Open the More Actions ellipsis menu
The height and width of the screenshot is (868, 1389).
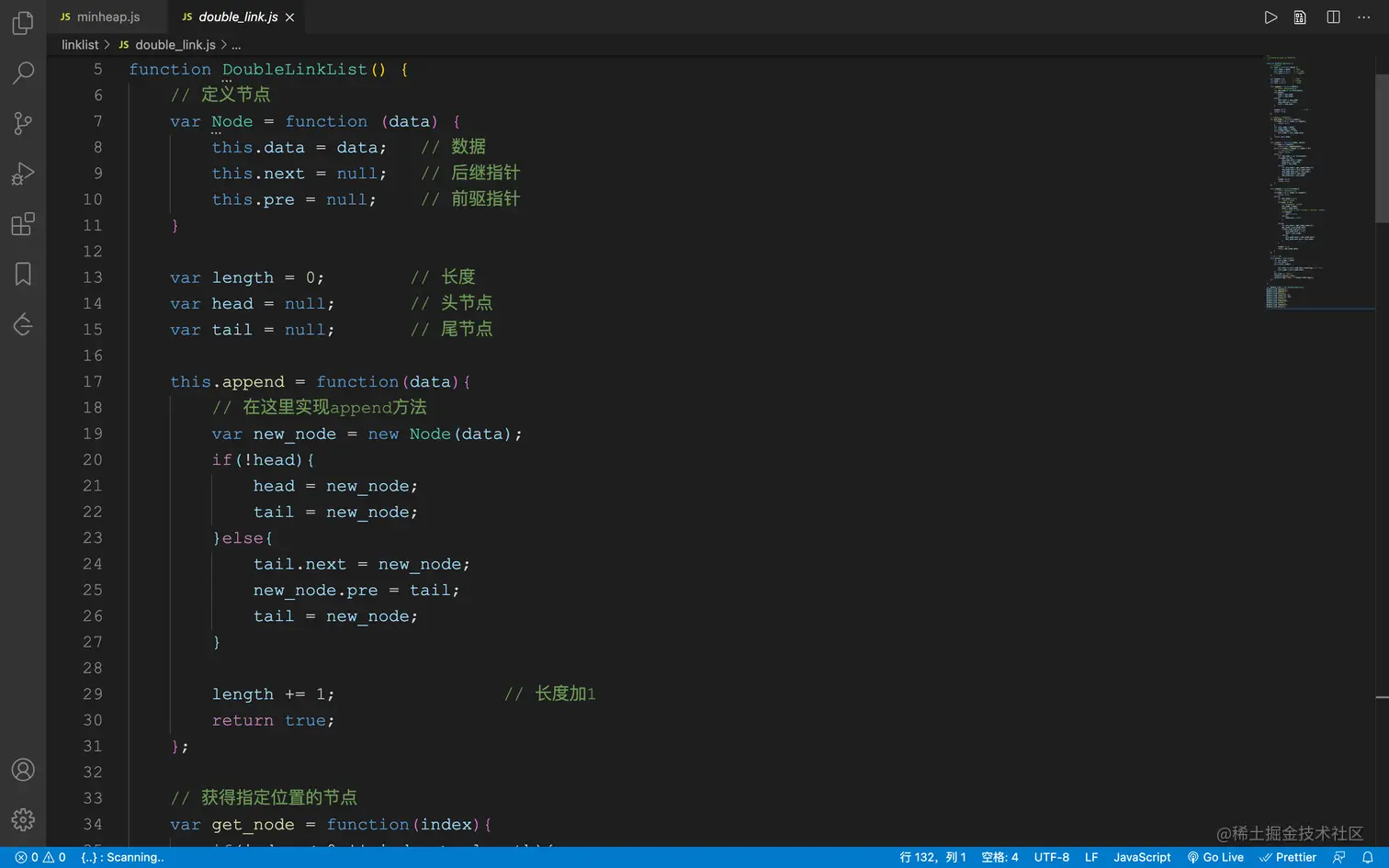pos(1363,17)
